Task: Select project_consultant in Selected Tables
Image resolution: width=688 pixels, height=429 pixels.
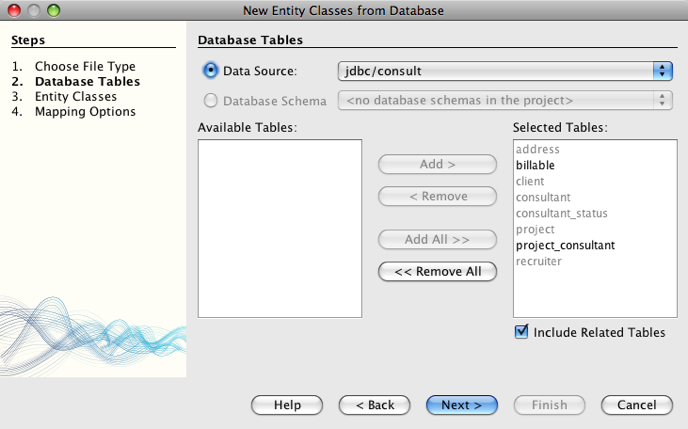Action: point(565,245)
